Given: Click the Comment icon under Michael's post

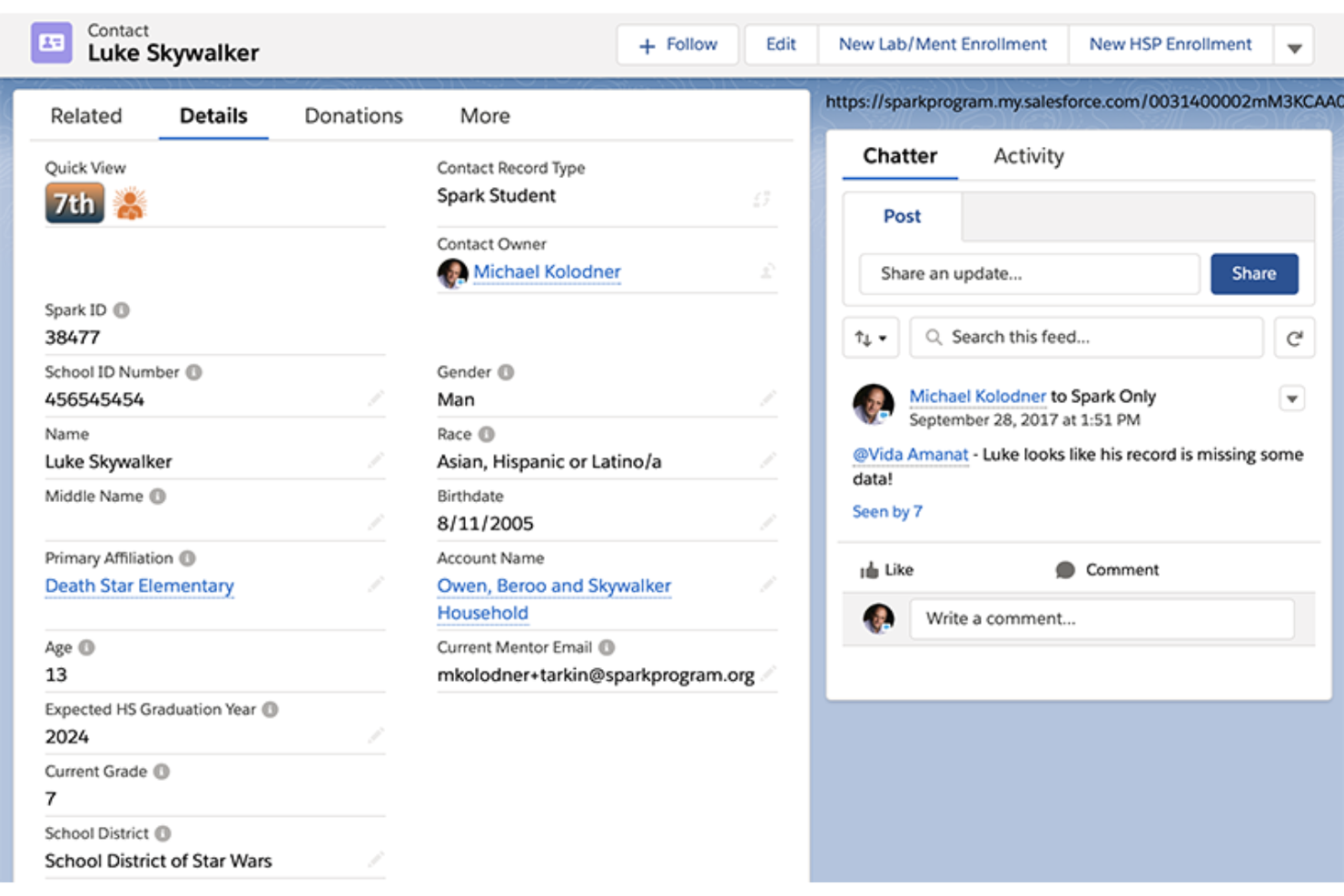Looking at the screenshot, I should (x=1107, y=569).
